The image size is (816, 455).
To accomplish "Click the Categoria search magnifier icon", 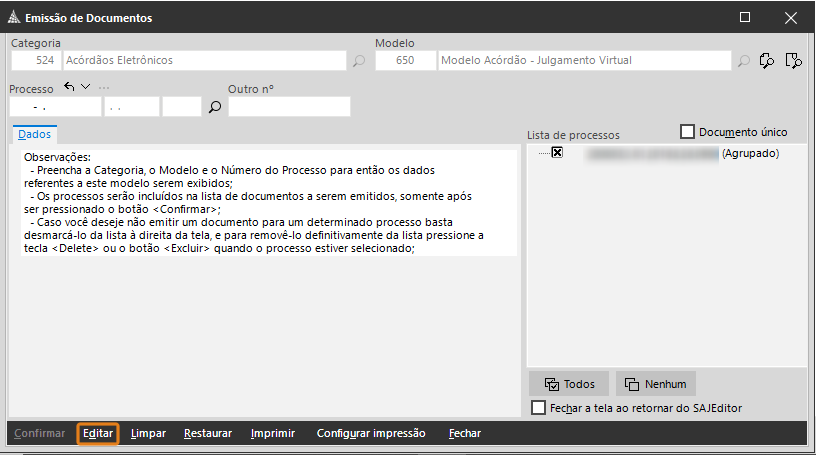I will [x=359, y=61].
